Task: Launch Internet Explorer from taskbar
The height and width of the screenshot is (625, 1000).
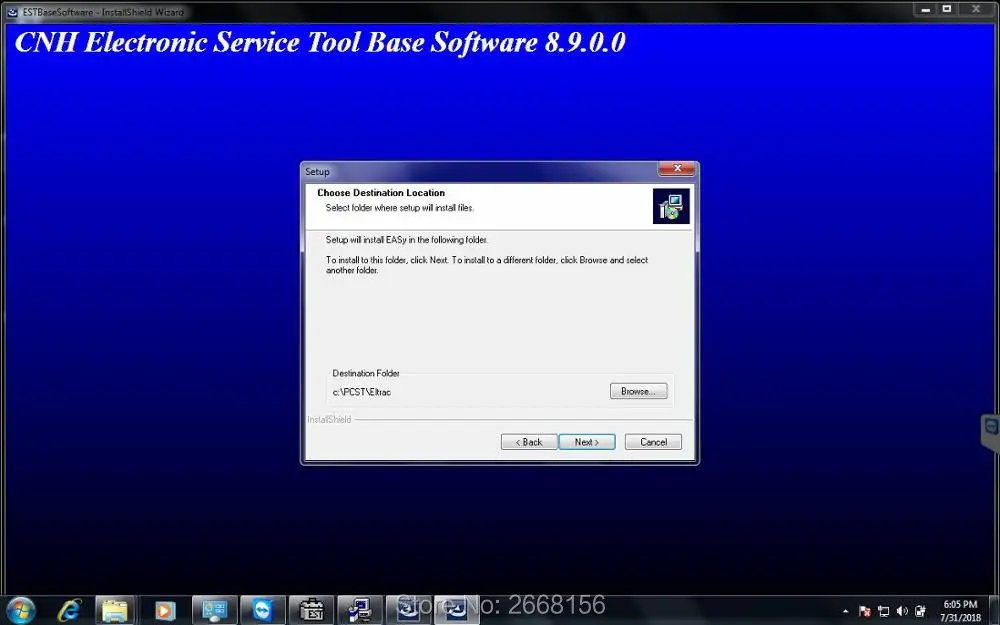Action: pos(69,610)
